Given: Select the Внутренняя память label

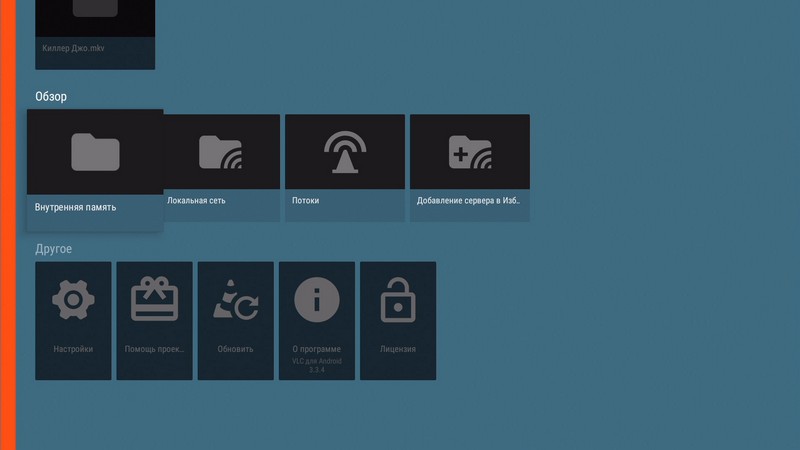Looking at the screenshot, I should [76, 208].
